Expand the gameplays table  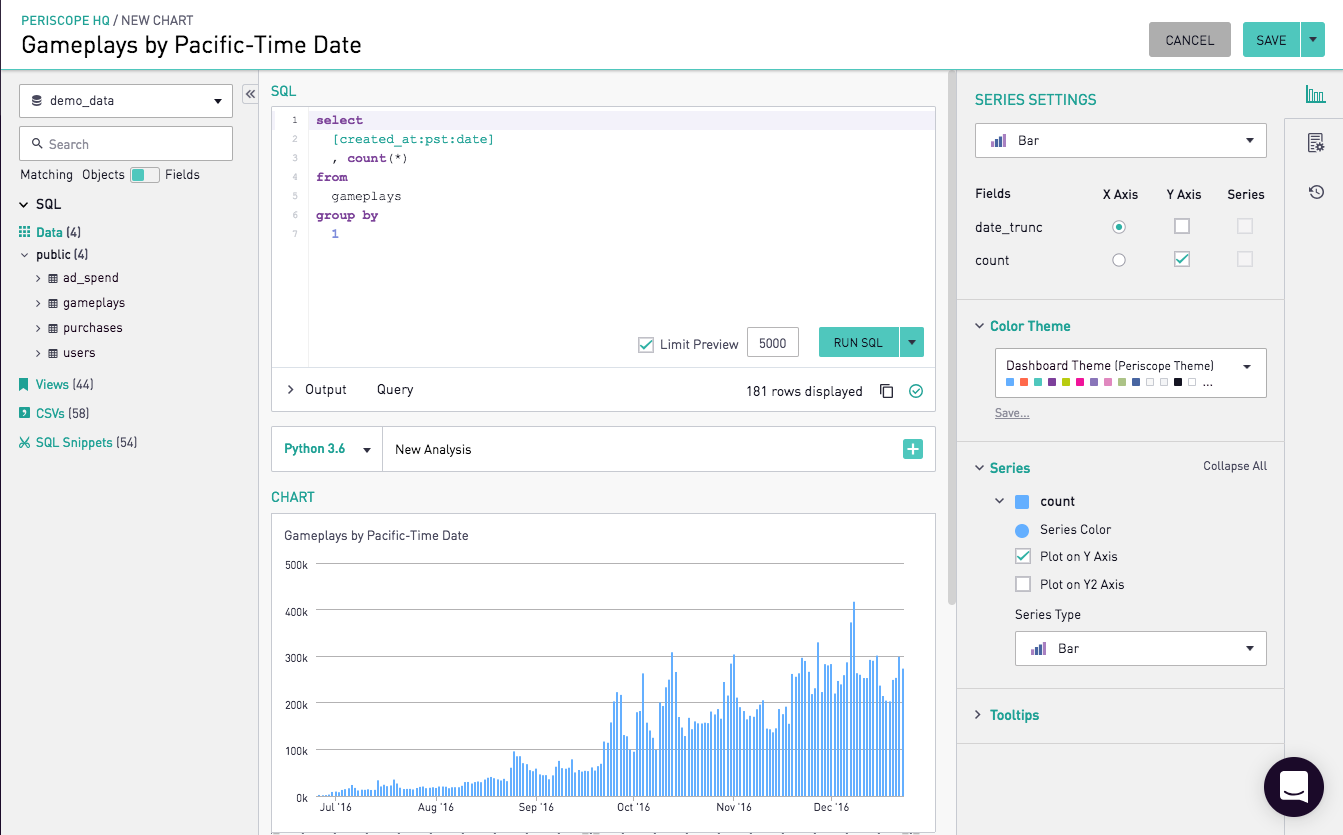[38, 303]
